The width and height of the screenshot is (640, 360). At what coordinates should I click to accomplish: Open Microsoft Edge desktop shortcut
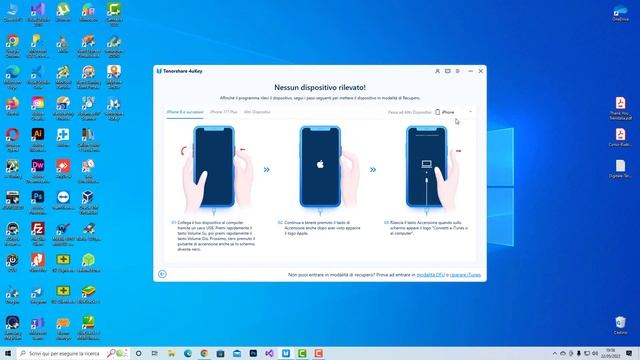click(x=13, y=76)
